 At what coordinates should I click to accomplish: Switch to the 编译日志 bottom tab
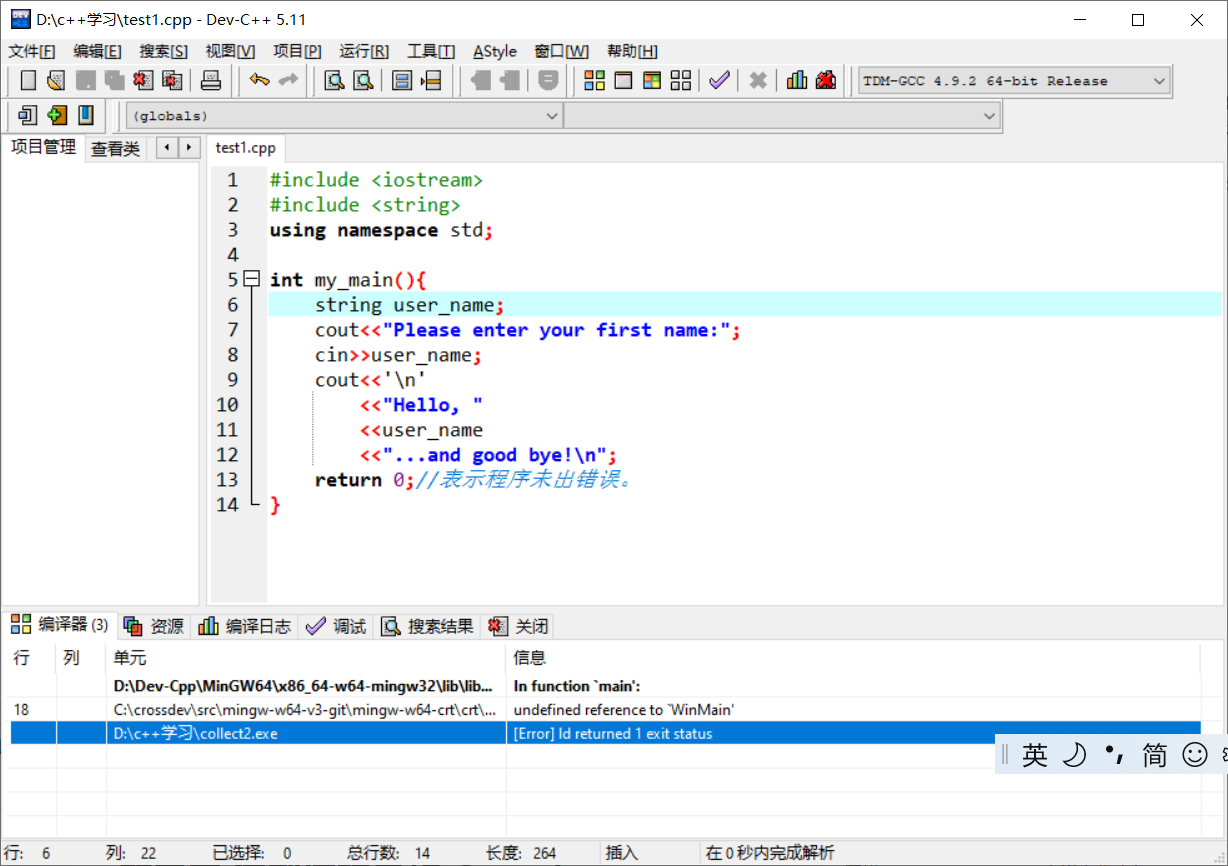pyautogui.click(x=245, y=627)
